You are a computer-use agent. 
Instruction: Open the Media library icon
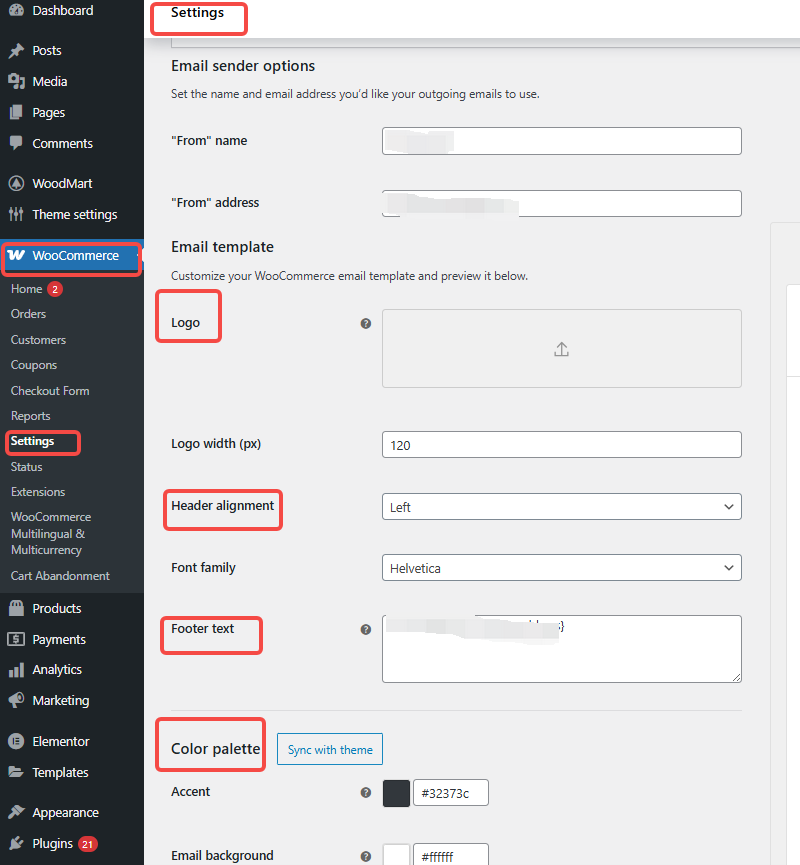click(16, 81)
